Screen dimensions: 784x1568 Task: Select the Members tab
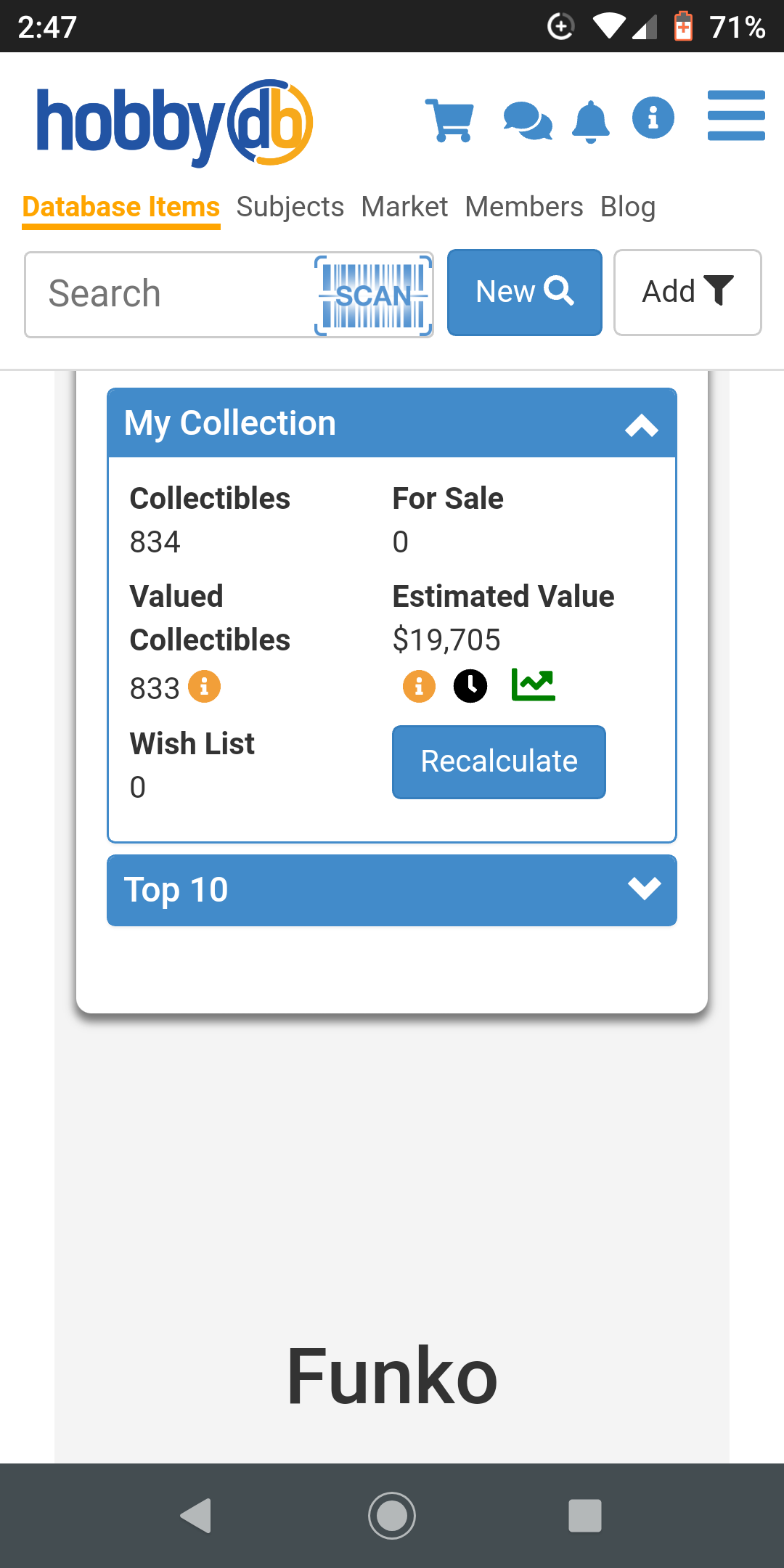(524, 207)
